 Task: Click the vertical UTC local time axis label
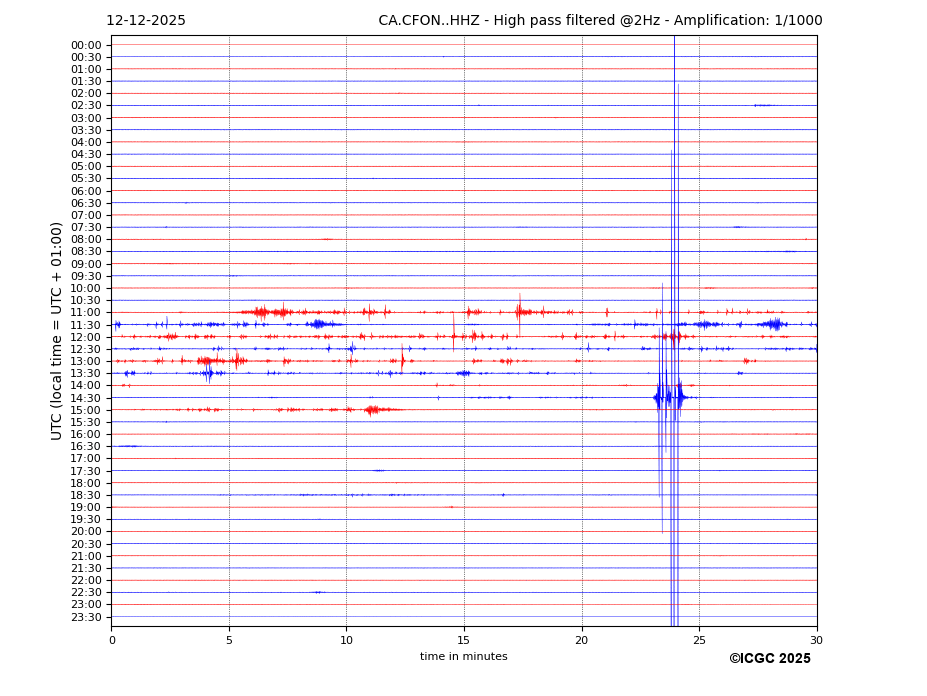click(57, 330)
